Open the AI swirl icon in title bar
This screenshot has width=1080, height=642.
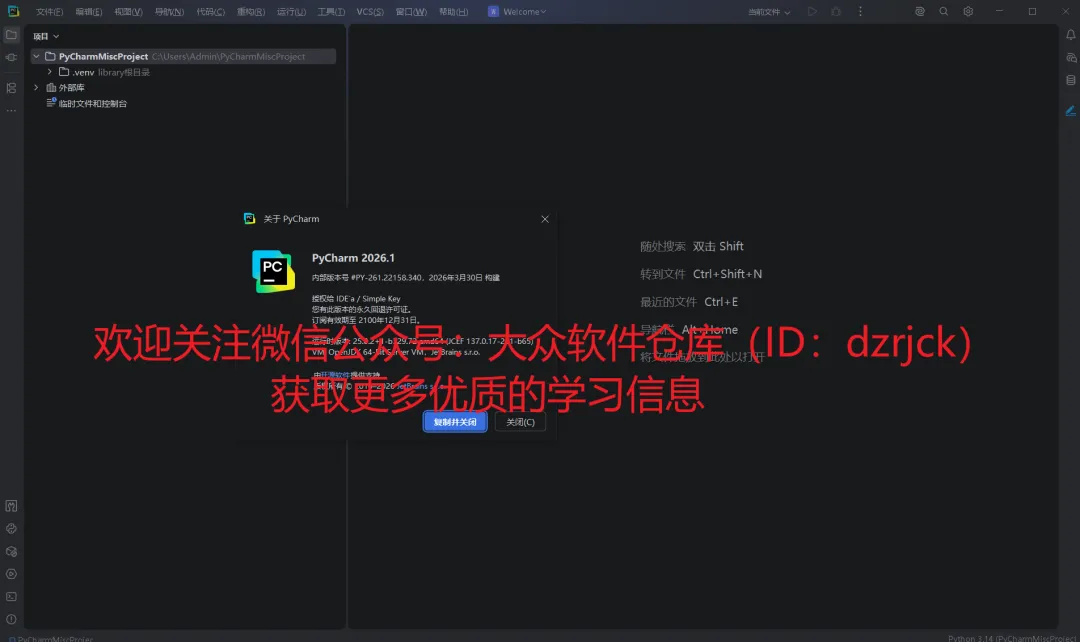coord(920,12)
